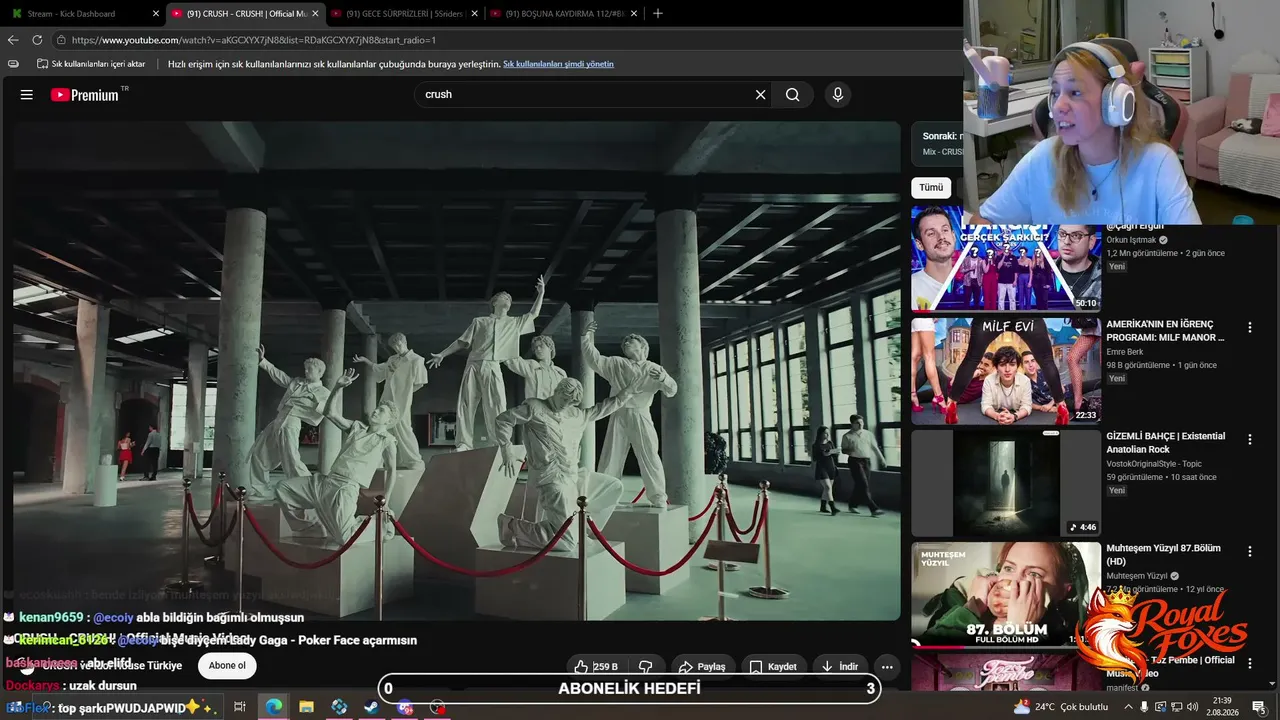
Task: Open File Explorer from the taskbar
Action: coord(306,707)
